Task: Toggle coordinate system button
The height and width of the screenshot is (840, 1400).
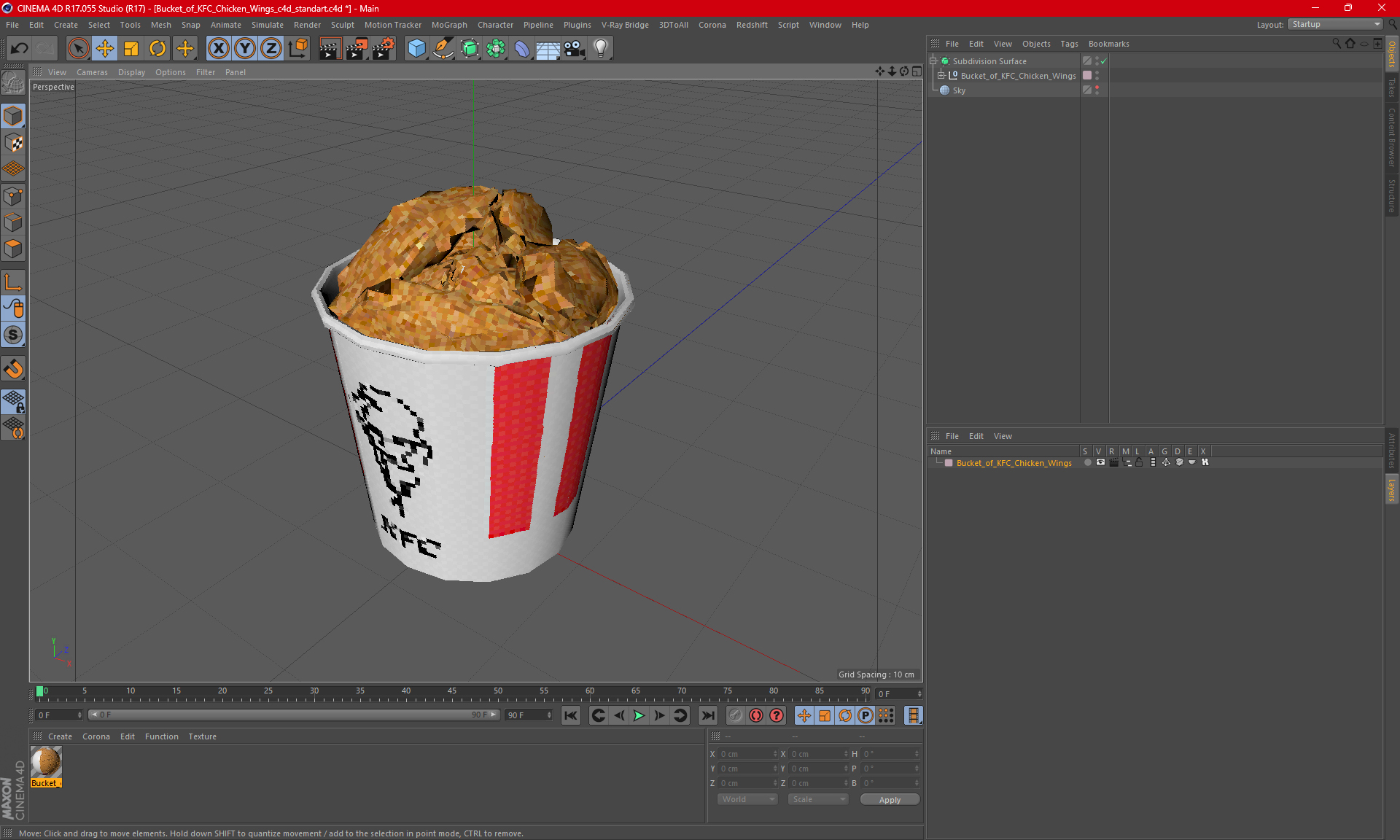Action: tap(297, 49)
